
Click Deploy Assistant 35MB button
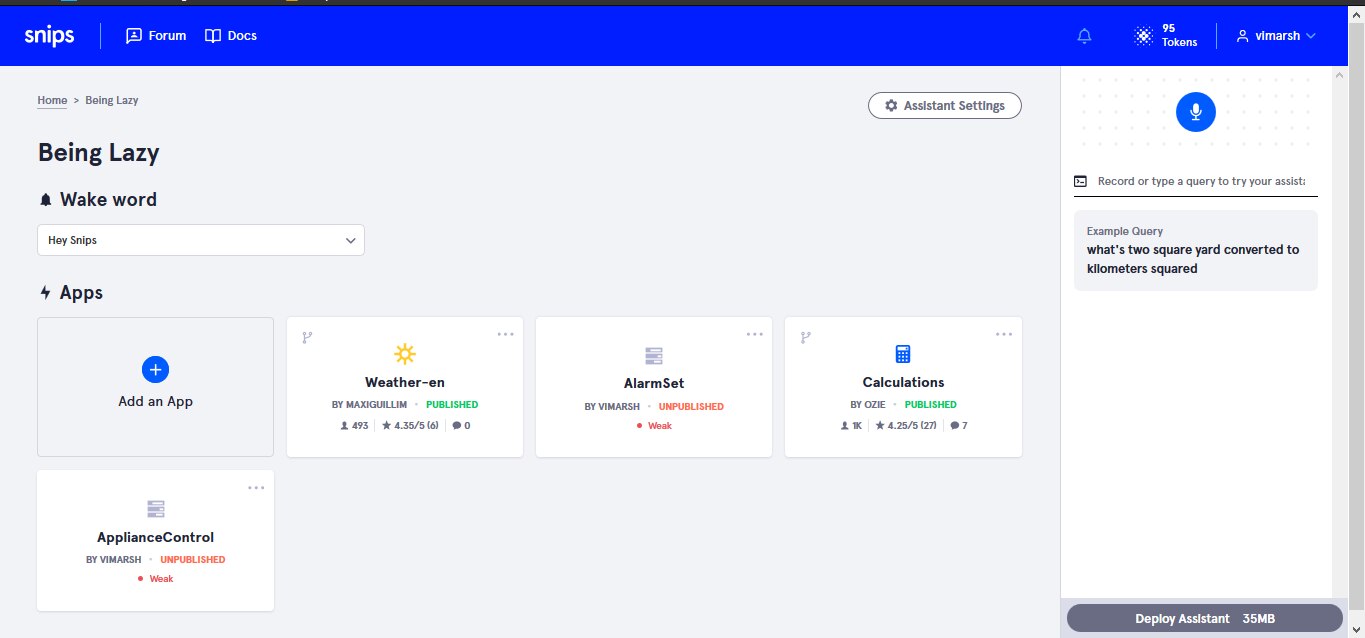1205,618
